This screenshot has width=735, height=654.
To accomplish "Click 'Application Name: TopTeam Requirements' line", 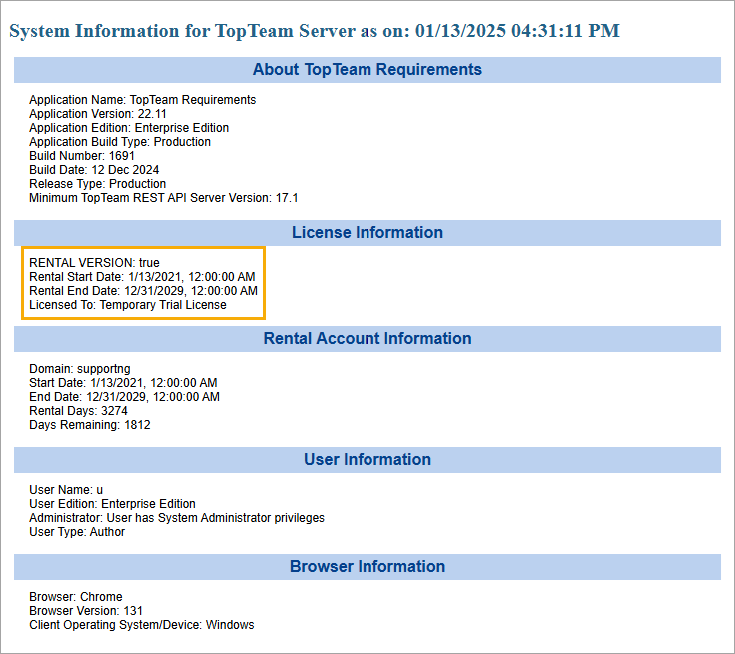I will (142, 100).
